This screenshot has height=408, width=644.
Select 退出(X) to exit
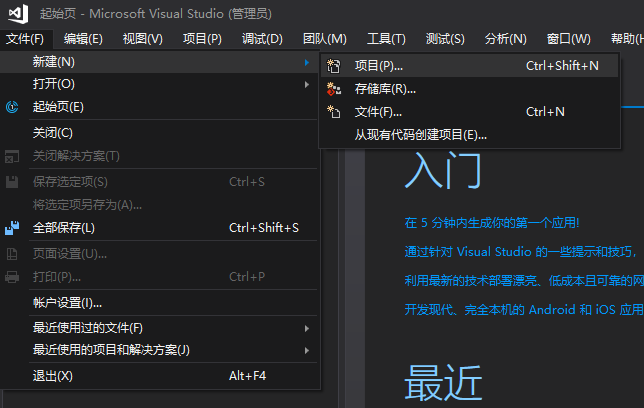pyautogui.click(x=159, y=376)
